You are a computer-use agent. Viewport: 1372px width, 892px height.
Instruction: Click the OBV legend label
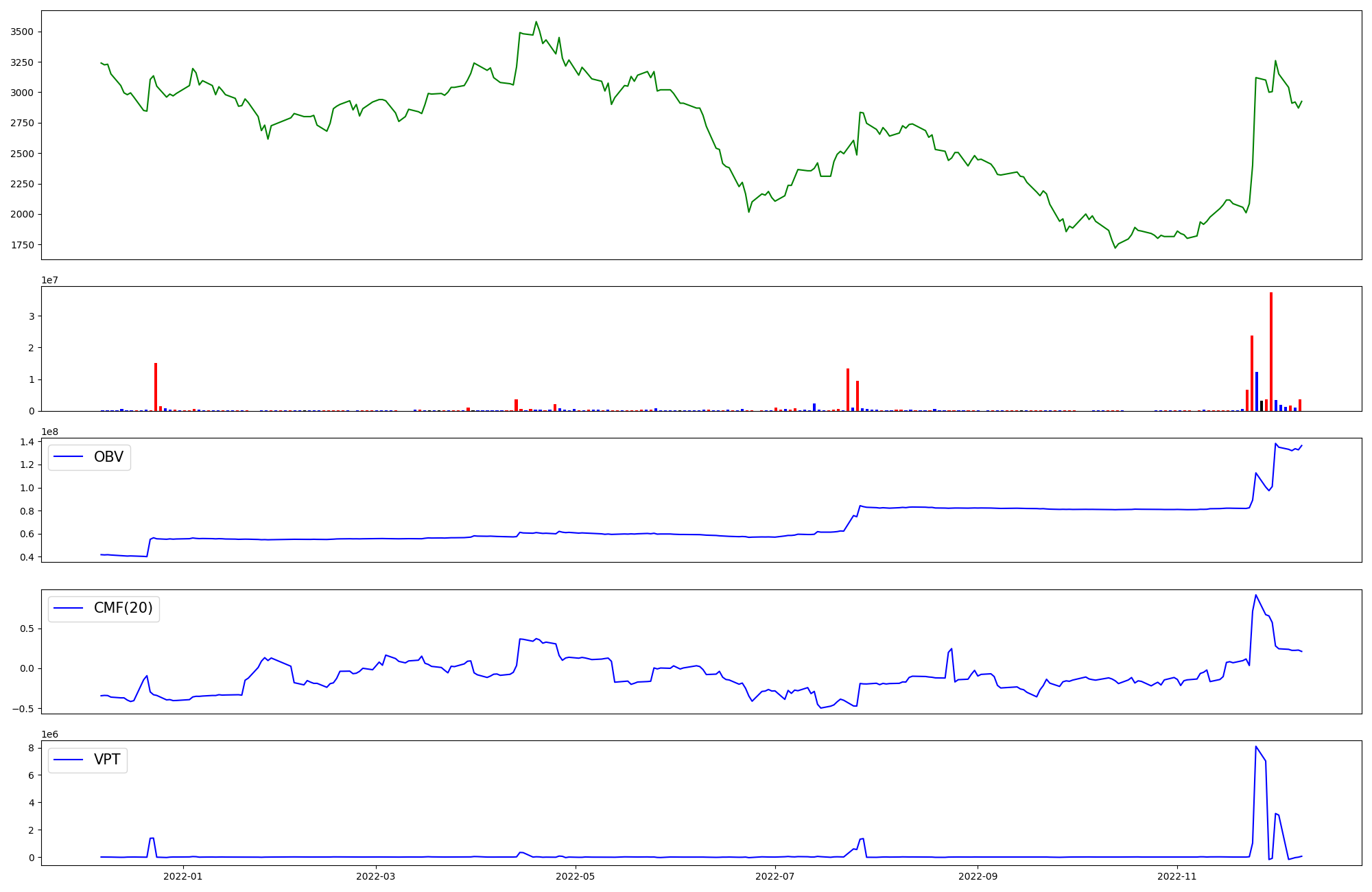coord(108,457)
